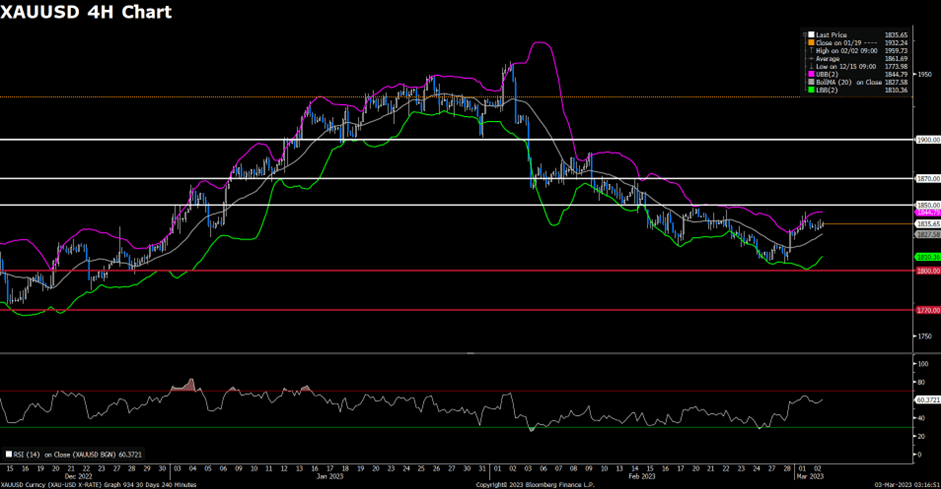This screenshot has width=941, height=489.
Task: Click the green 1810.36 lower band tag
Action: [928, 257]
